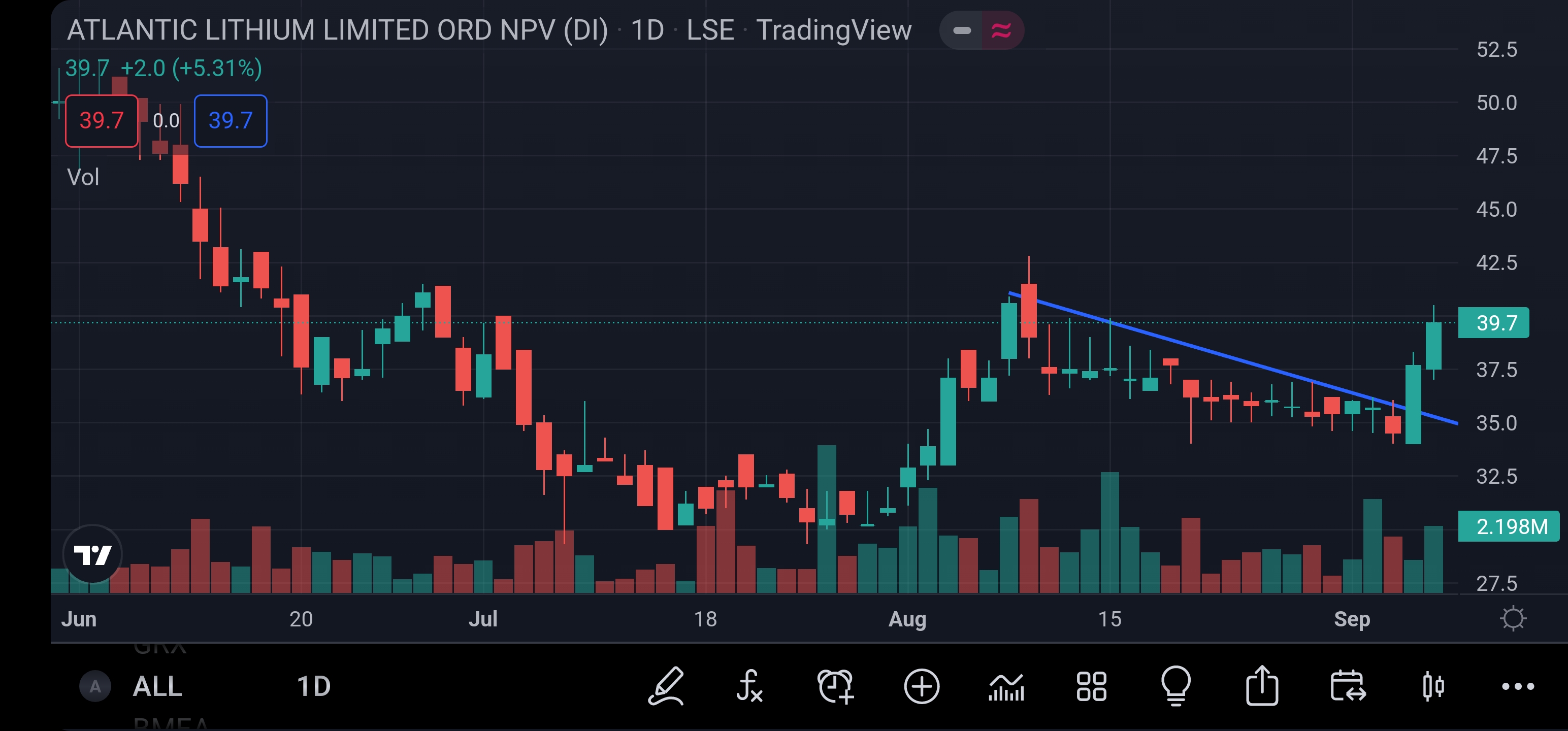Tap the TradingView logo badge

[x=92, y=554]
